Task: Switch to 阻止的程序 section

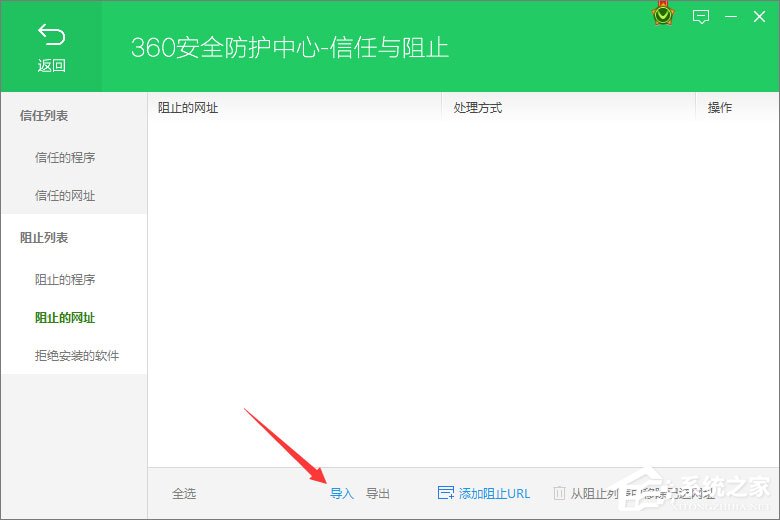Action: coord(65,280)
